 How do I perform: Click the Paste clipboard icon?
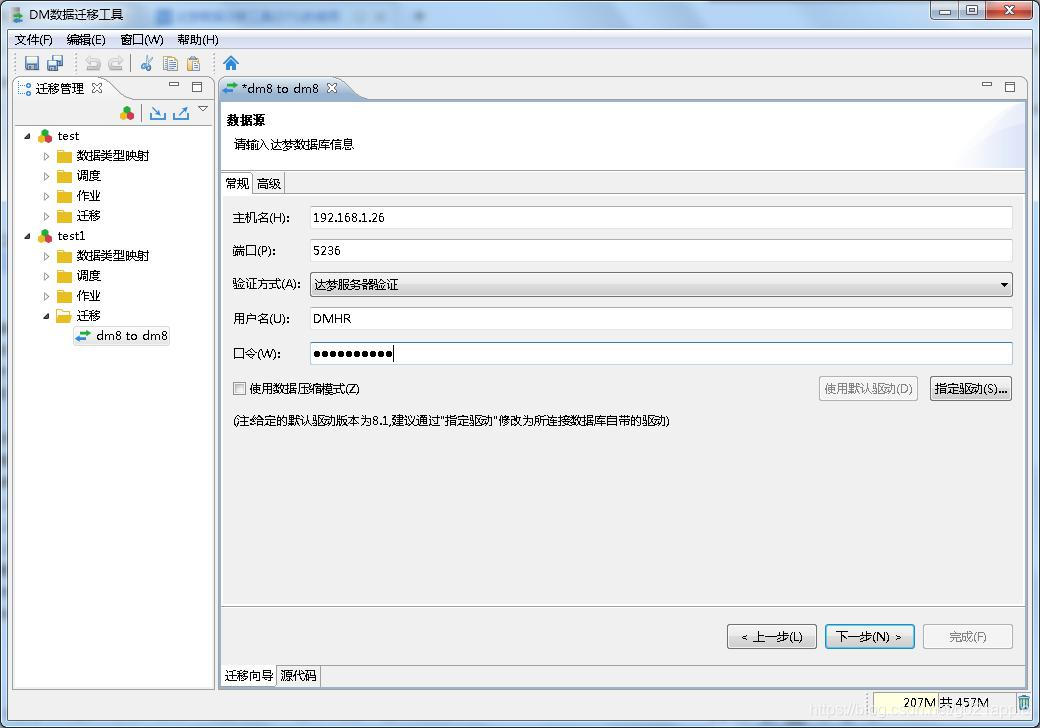point(193,63)
